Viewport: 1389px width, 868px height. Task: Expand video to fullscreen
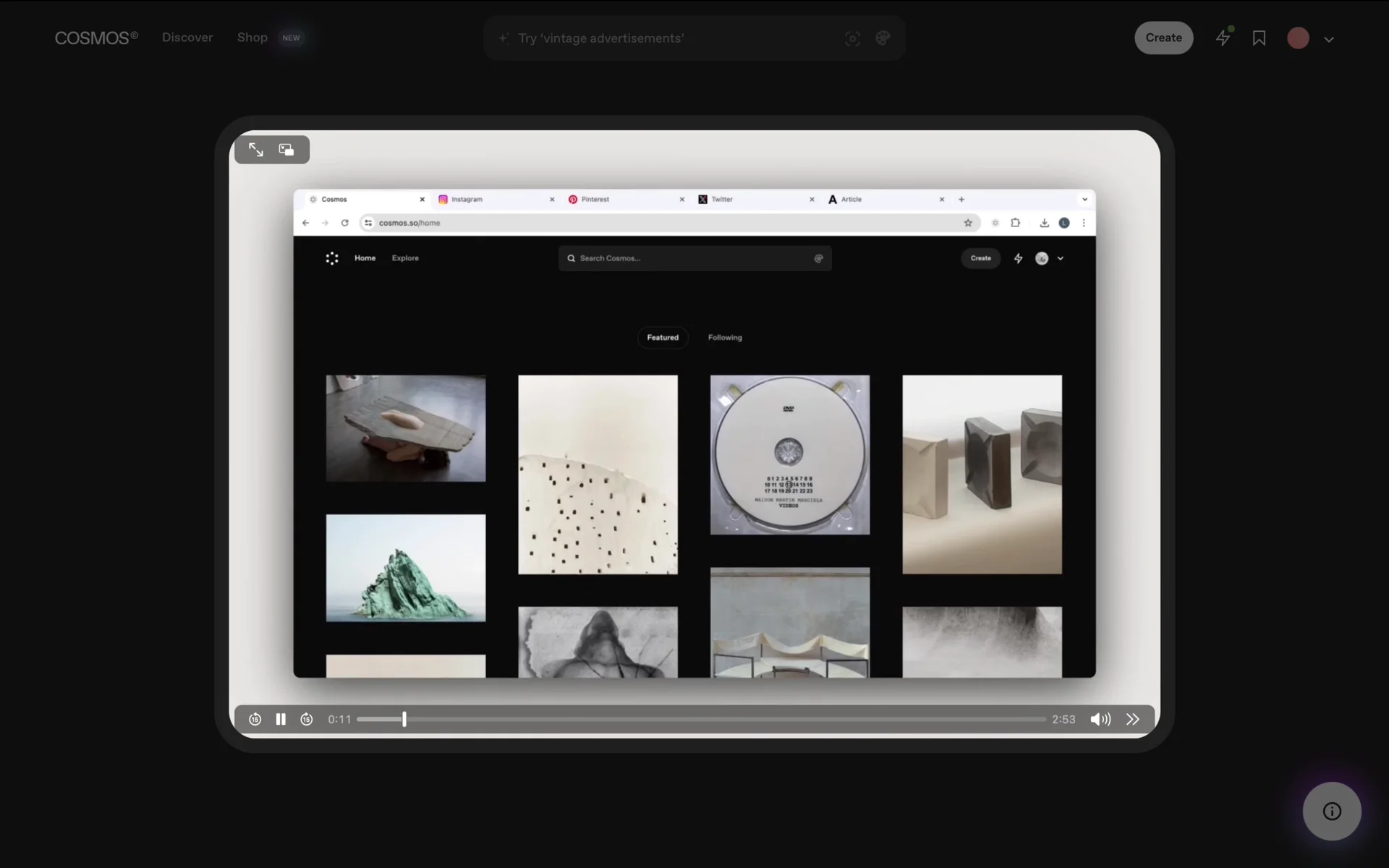[x=256, y=150]
